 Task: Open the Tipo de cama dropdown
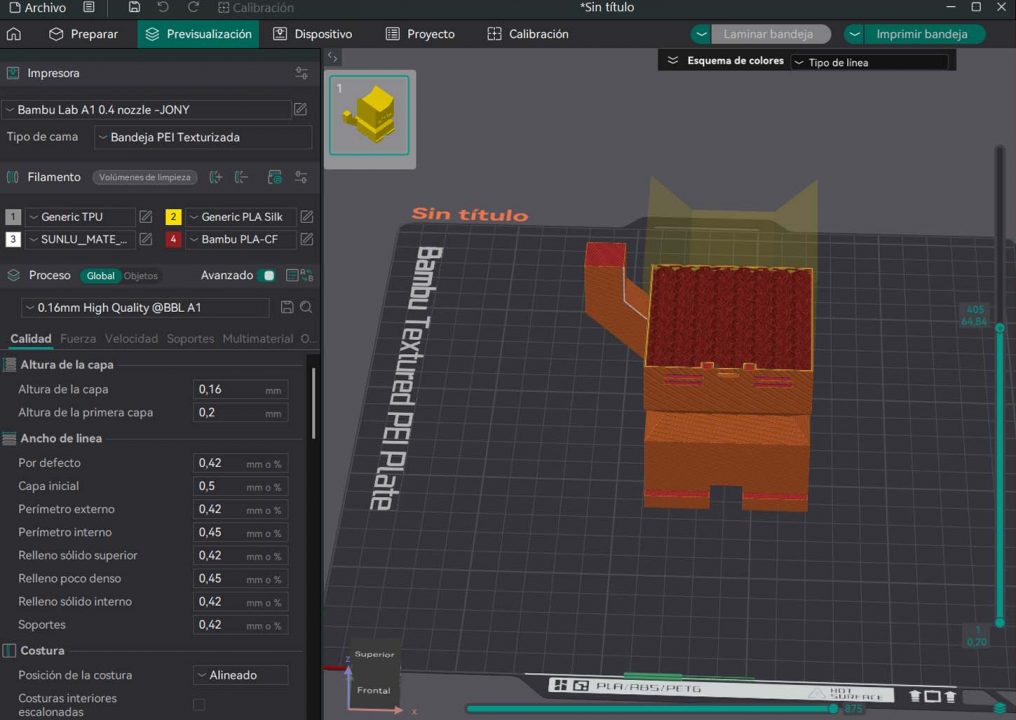(x=203, y=137)
